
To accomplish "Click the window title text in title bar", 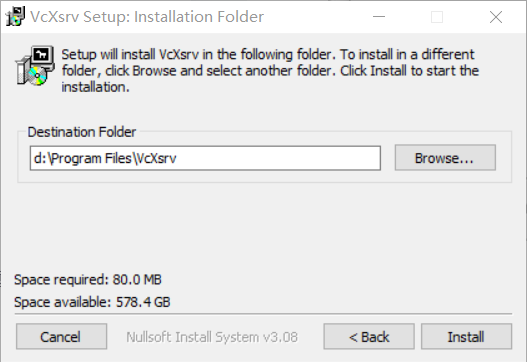I will coord(147,16).
